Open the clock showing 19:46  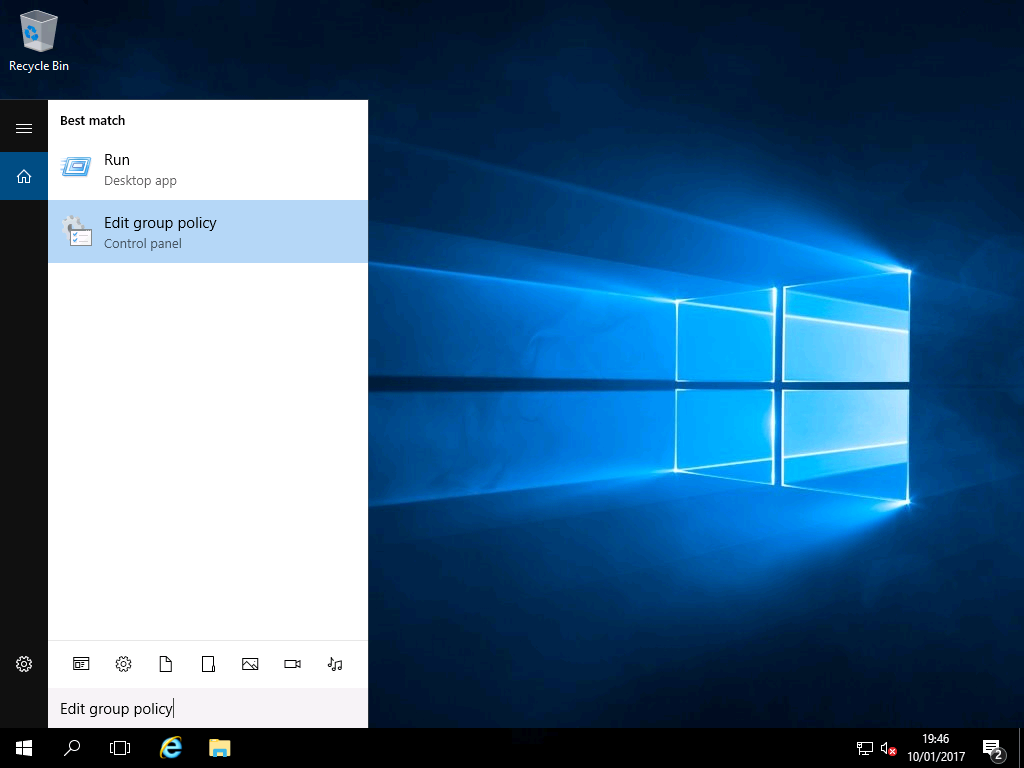click(x=936, y=748)
